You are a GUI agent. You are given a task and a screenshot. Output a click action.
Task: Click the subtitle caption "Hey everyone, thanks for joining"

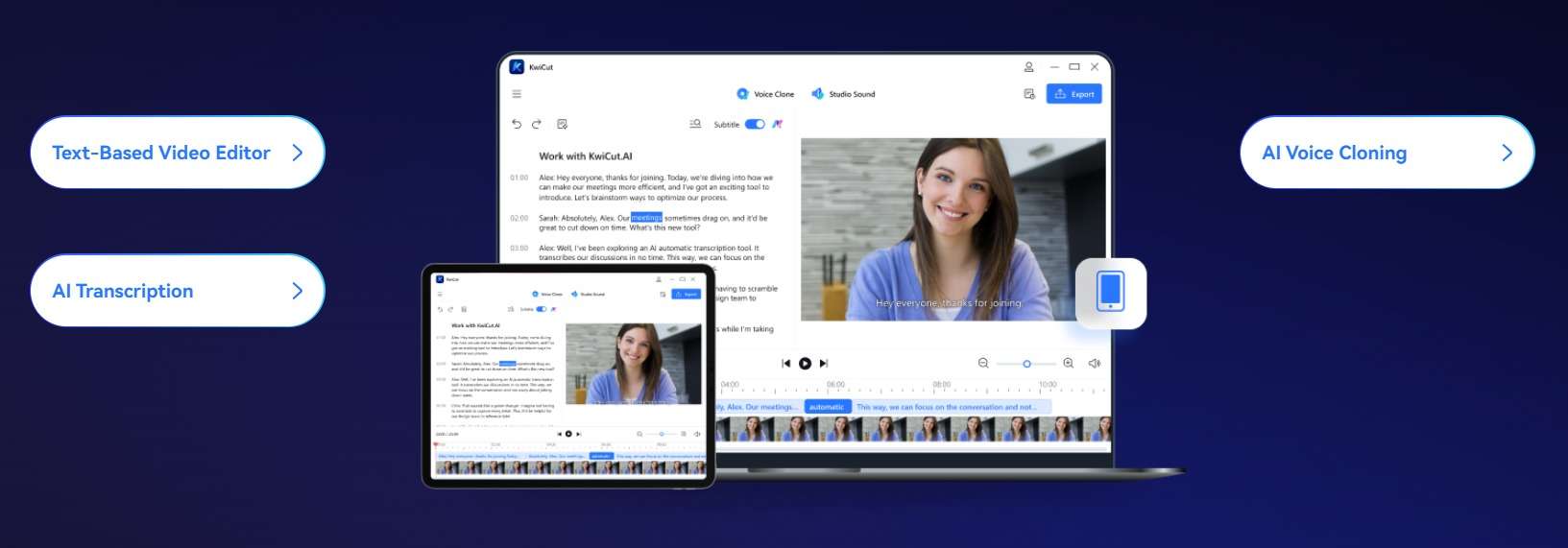click(949, 303)
